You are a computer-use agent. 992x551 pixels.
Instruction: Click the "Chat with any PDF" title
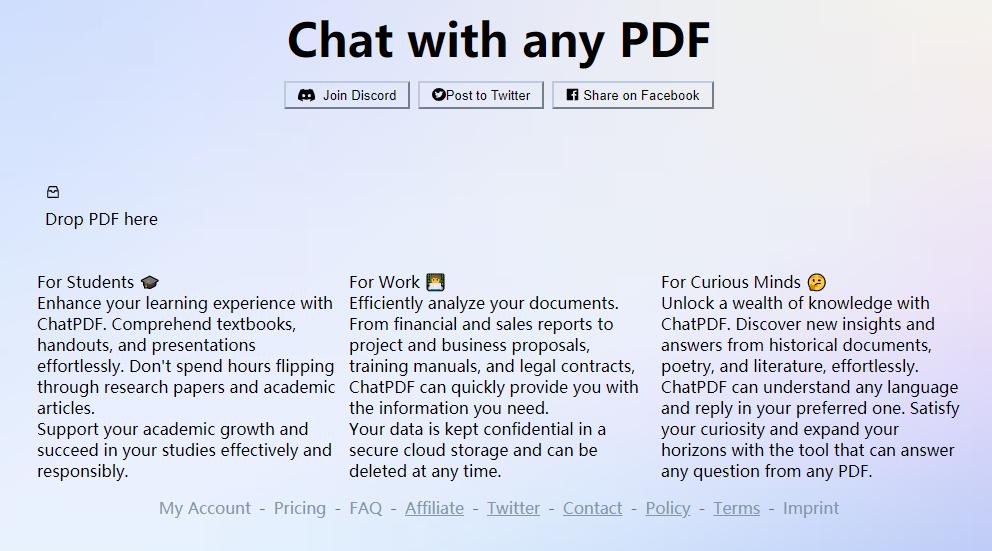(x=498, y=40)
